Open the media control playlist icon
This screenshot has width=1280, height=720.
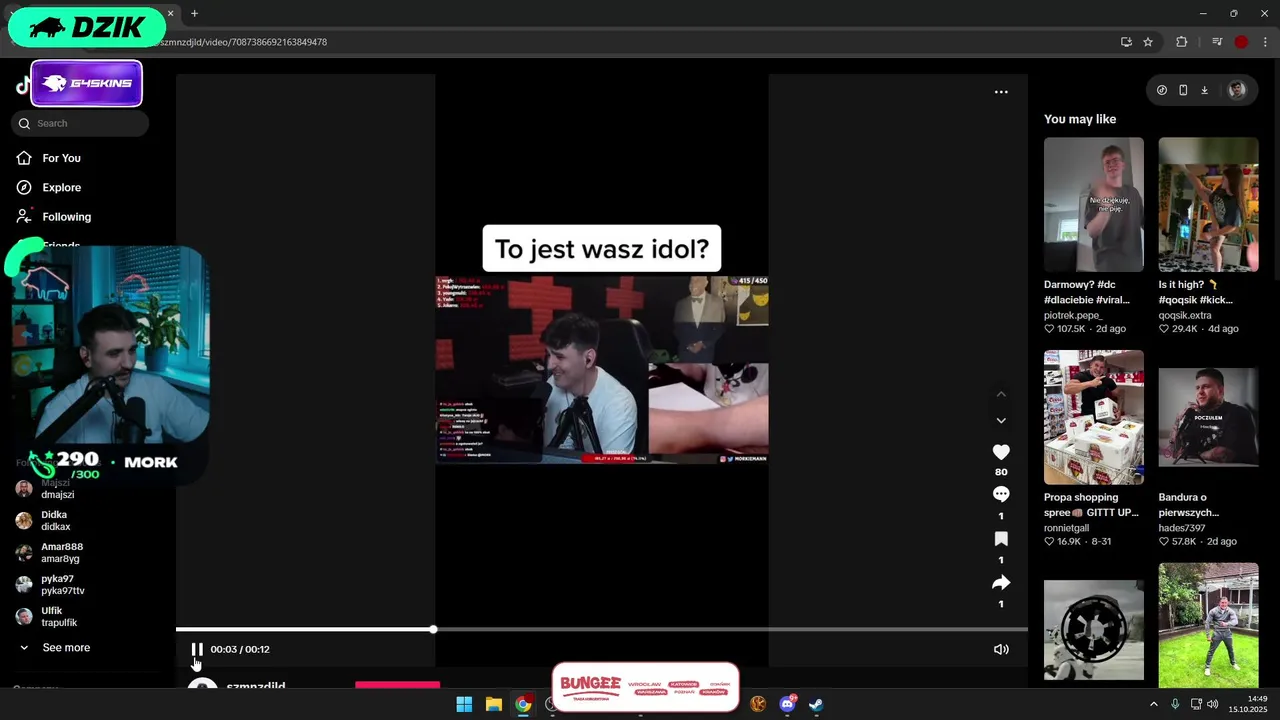point(1217,42)
